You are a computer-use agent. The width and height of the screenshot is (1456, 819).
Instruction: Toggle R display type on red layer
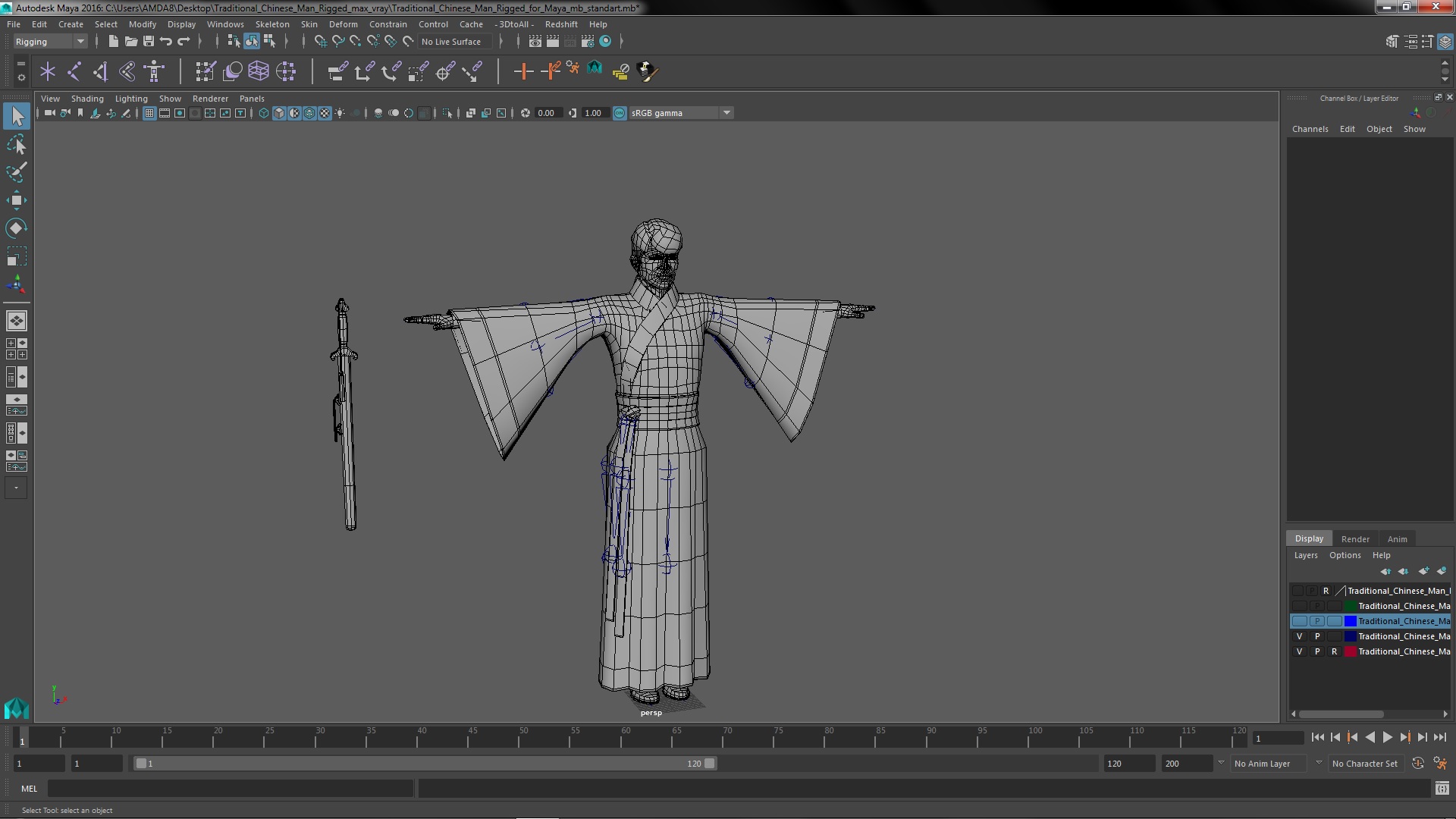click(1334, 651)
